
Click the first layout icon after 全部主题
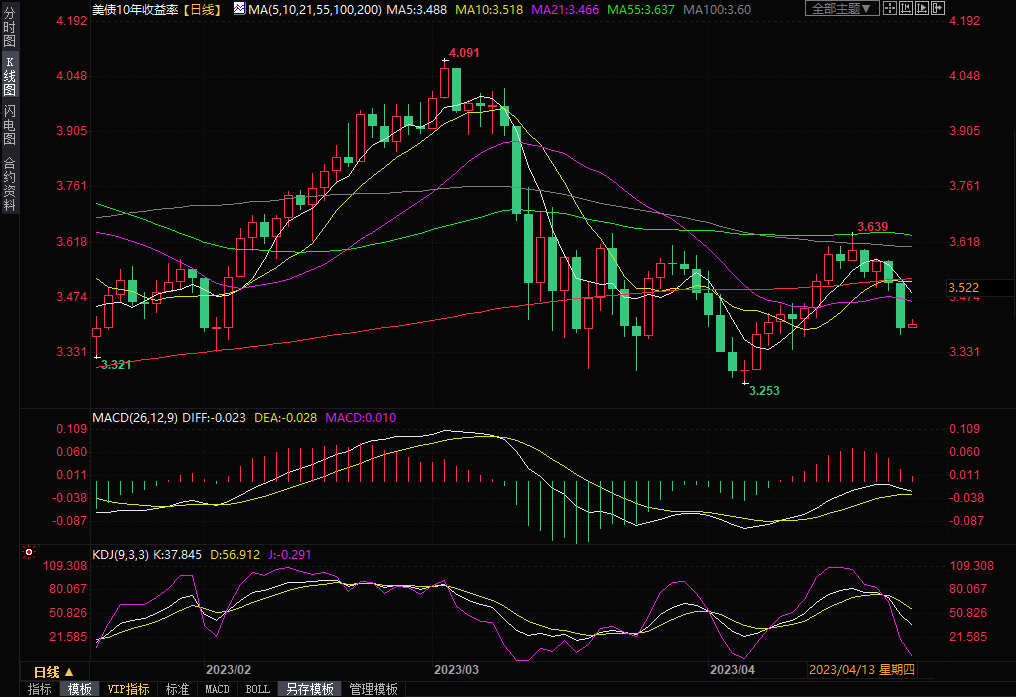(891, 9)
